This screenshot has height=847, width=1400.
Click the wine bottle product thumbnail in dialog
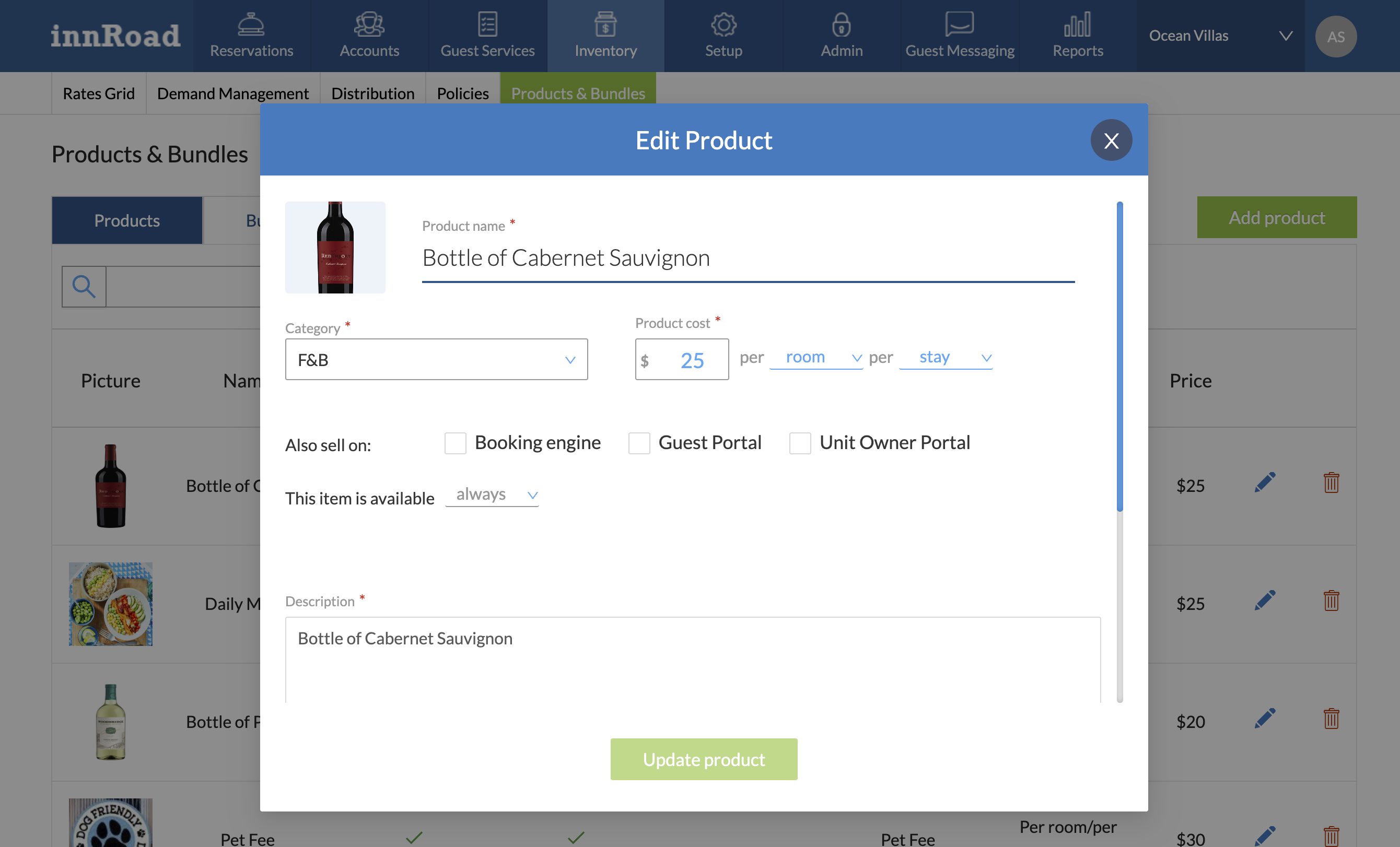pyautogui.click(x=335, y=248)
